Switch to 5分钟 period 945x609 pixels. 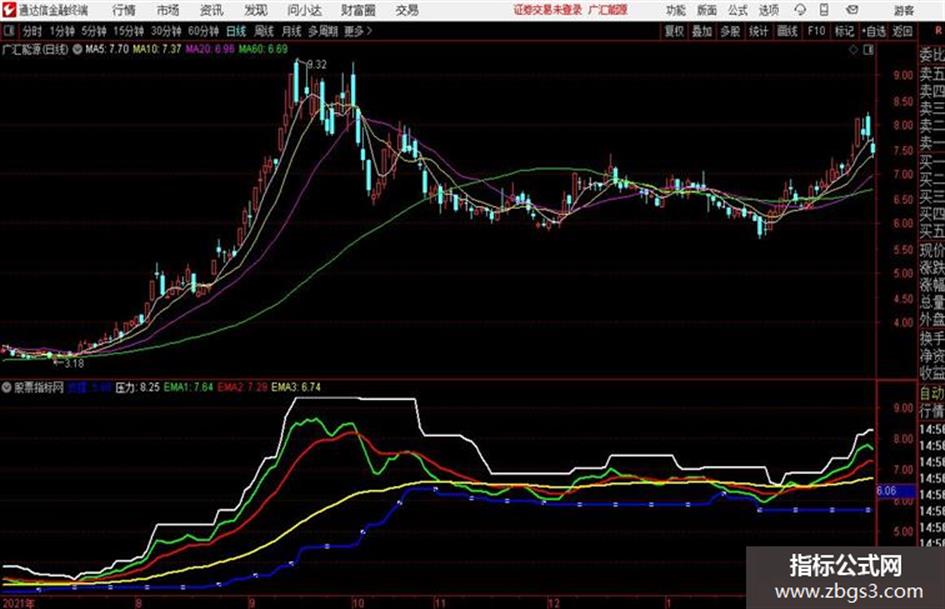coord(93,31)
